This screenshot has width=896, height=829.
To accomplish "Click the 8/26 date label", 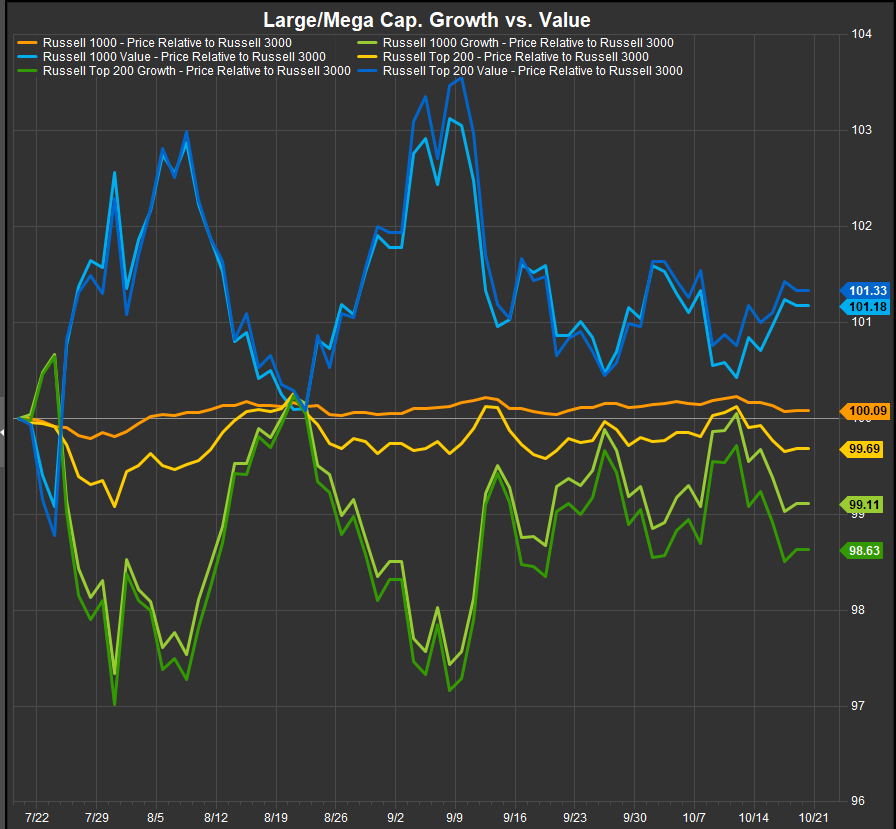I will pos(336,818).
